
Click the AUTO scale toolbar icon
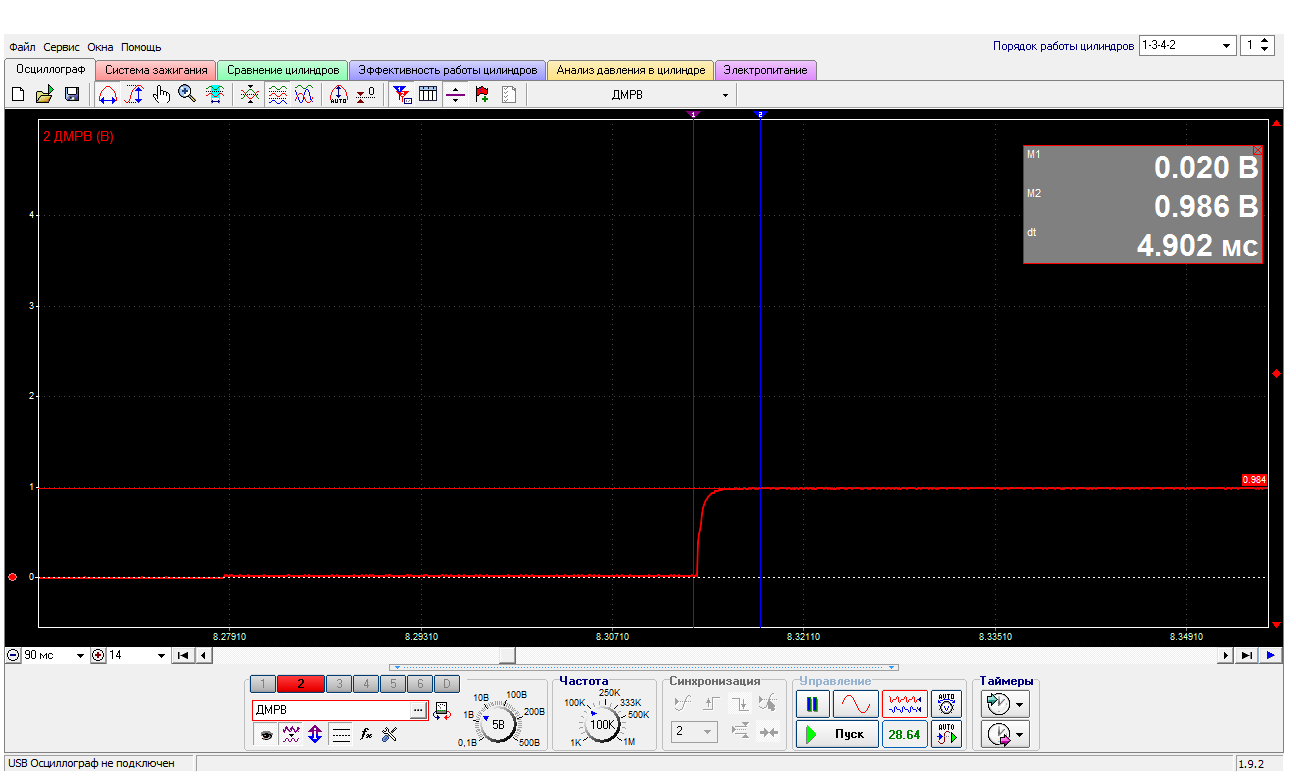339,94
